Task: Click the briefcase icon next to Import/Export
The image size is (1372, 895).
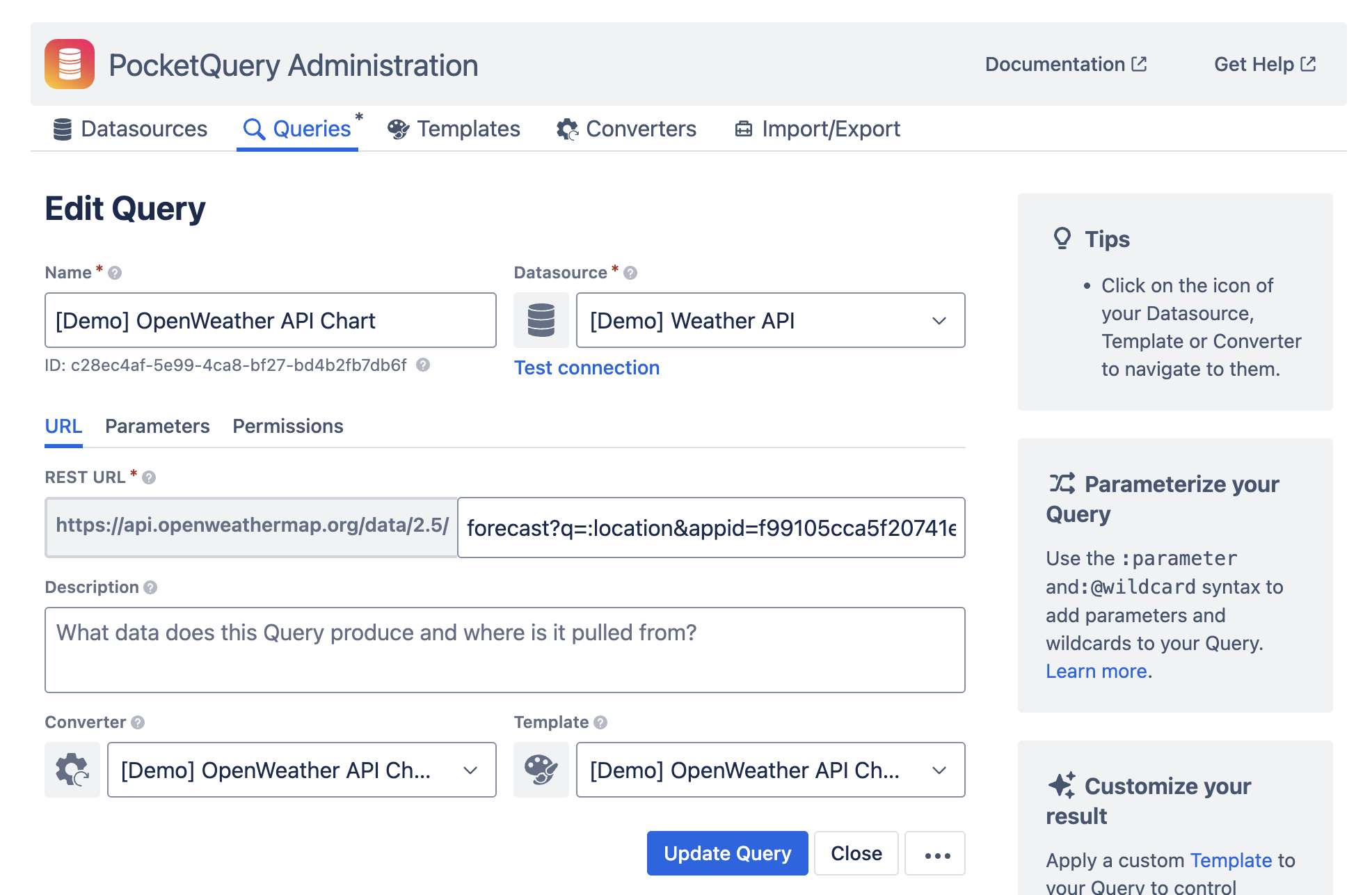Action: click(x=743, y=128)
